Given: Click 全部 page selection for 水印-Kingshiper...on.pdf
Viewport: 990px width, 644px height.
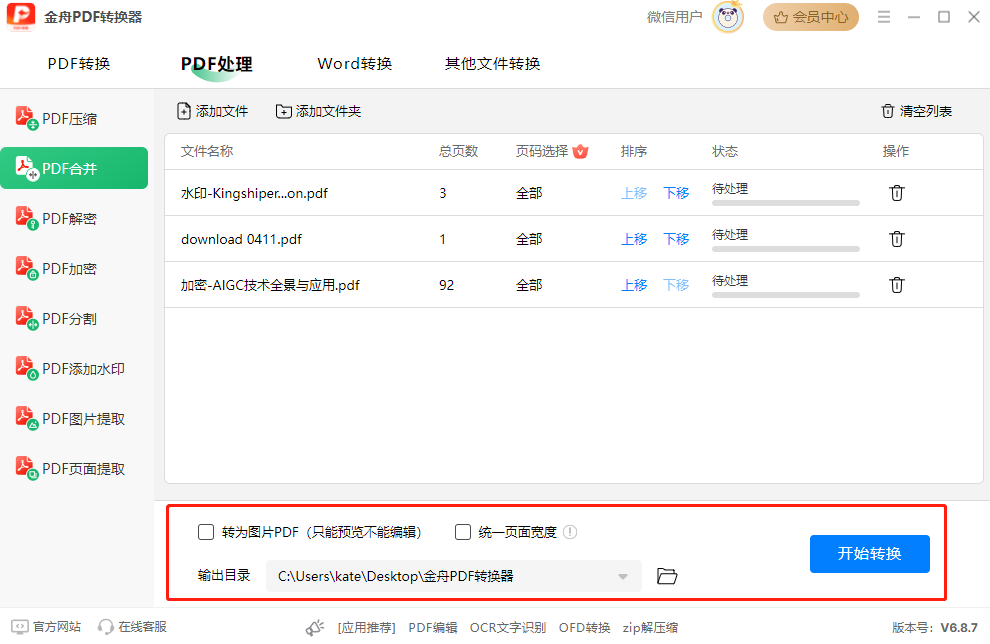Looking at the screenshot, I should click(529, 193).
